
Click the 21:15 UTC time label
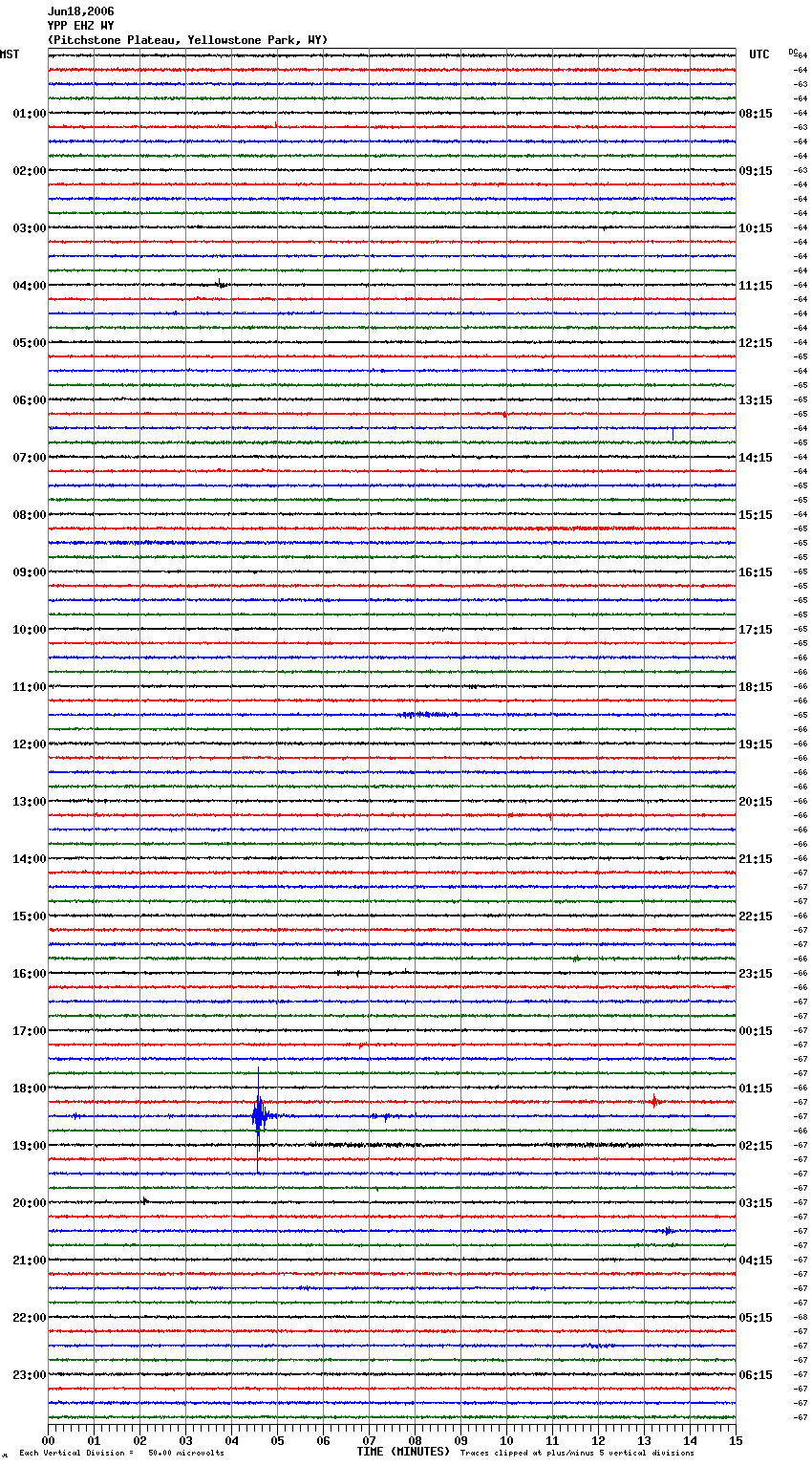click(x=756, y=859)
